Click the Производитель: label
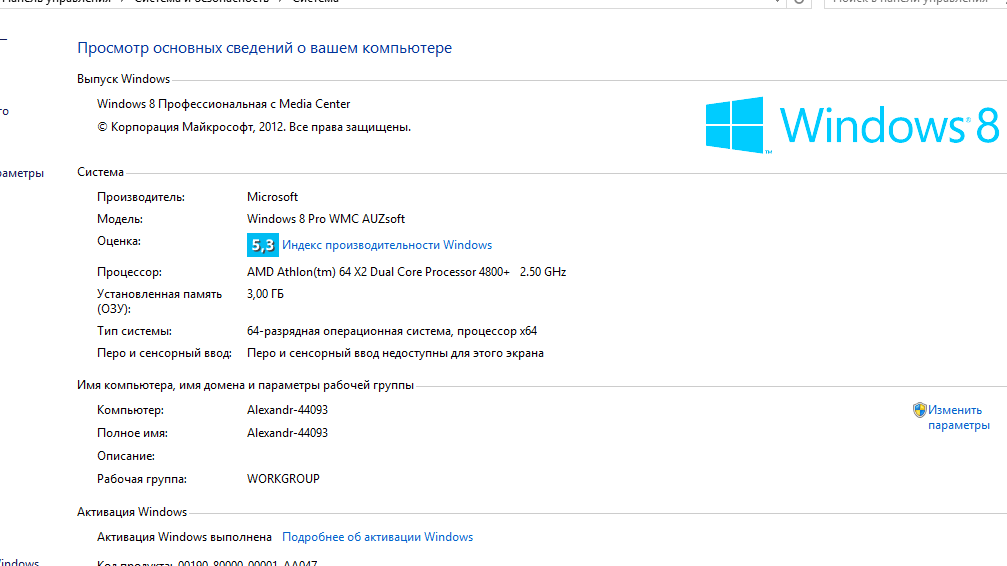Viewport: 1007px width, 566px height. tap(141, 197)
